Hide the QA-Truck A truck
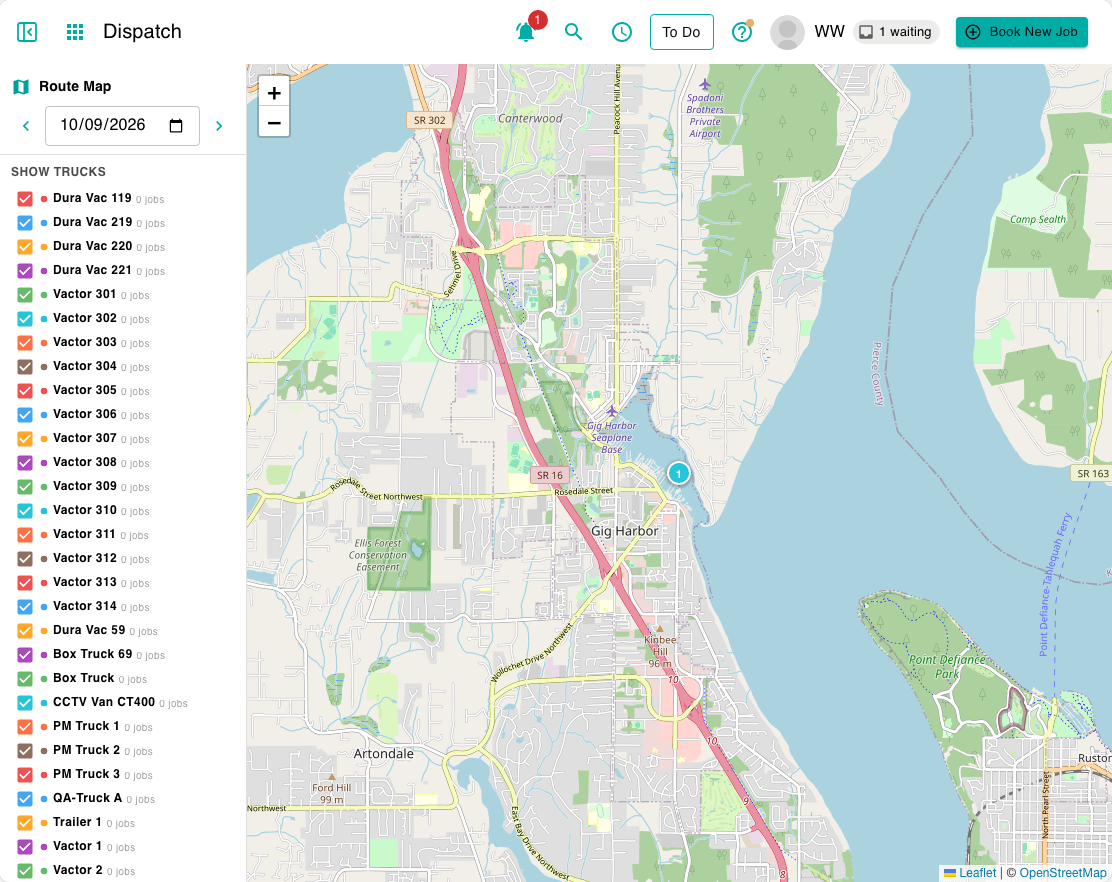The image size is (1112, 882). [x=25, y=799]
